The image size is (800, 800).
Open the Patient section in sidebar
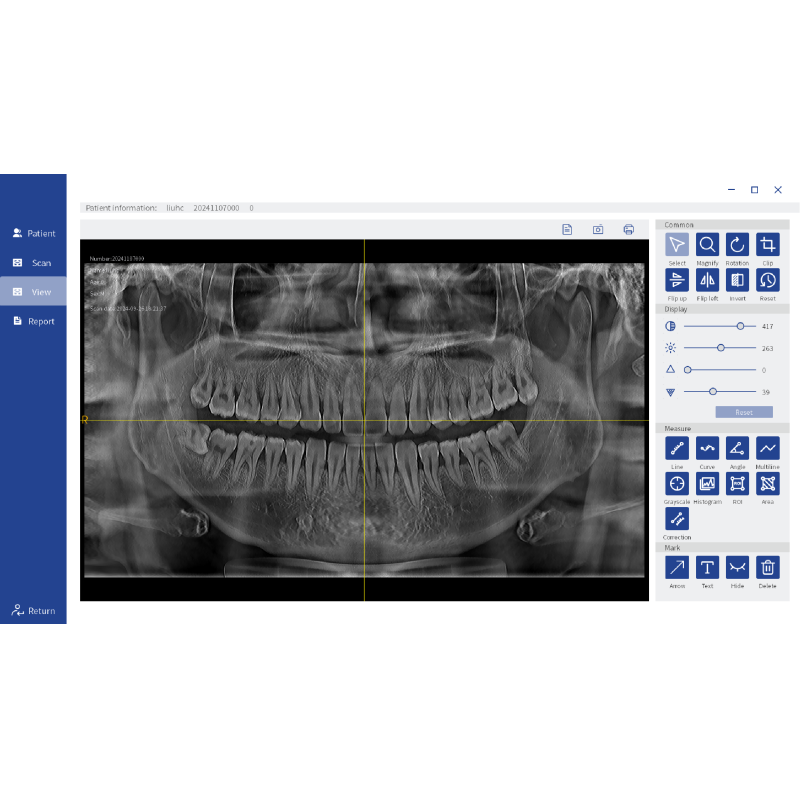(33, 233)
